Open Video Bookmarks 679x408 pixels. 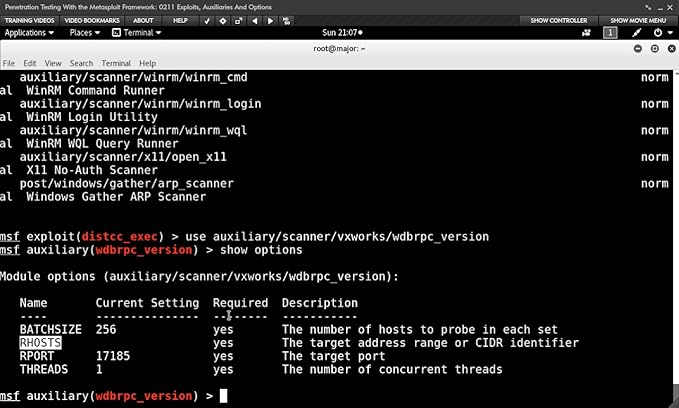(x=93, y=20)
